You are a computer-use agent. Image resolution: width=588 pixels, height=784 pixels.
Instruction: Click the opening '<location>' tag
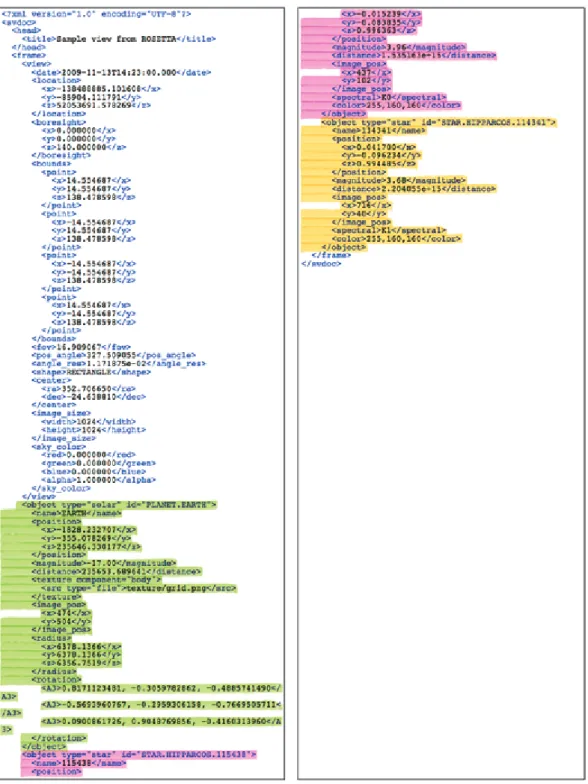click(56, 80)
